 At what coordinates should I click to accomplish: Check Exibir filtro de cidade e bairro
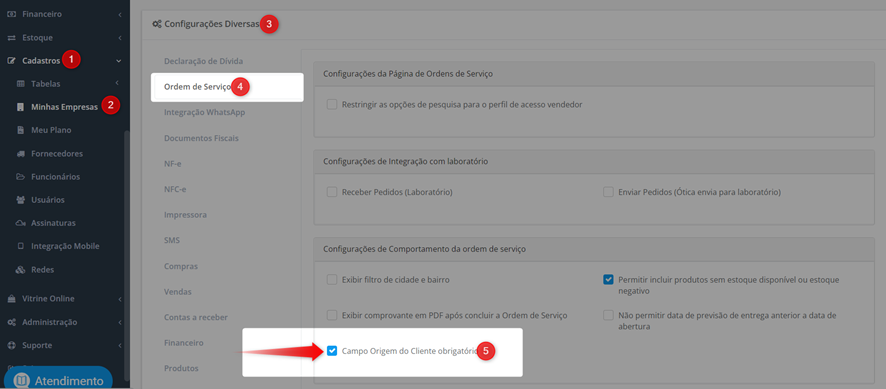click(x=332, y=279)
